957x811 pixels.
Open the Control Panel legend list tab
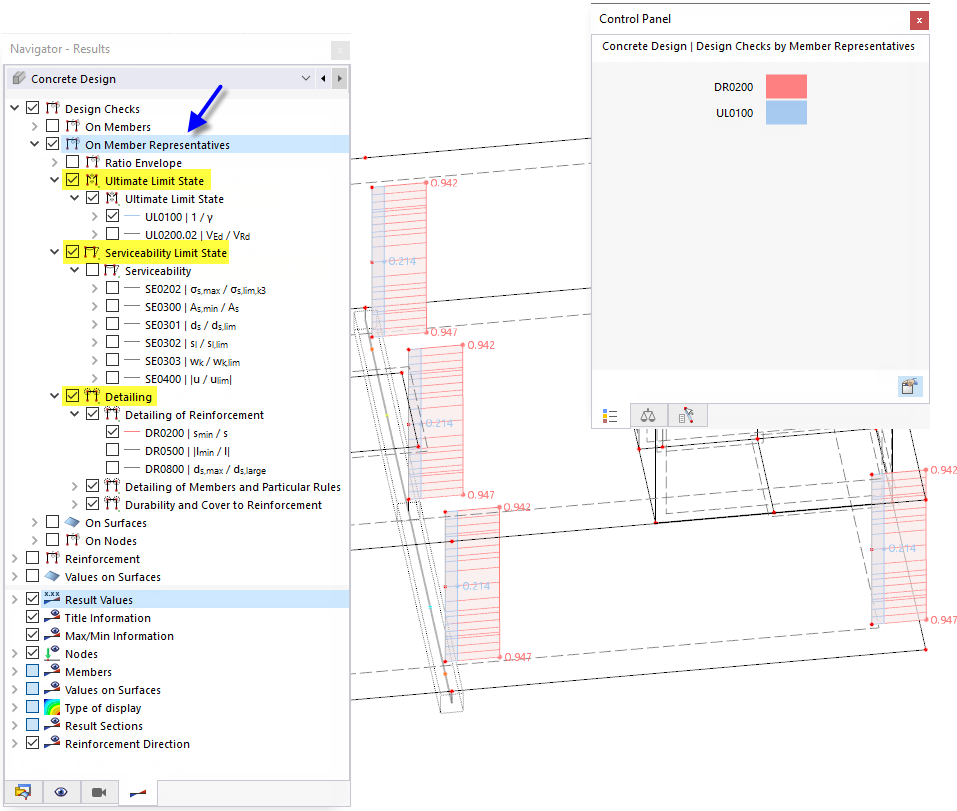[610, 416]
